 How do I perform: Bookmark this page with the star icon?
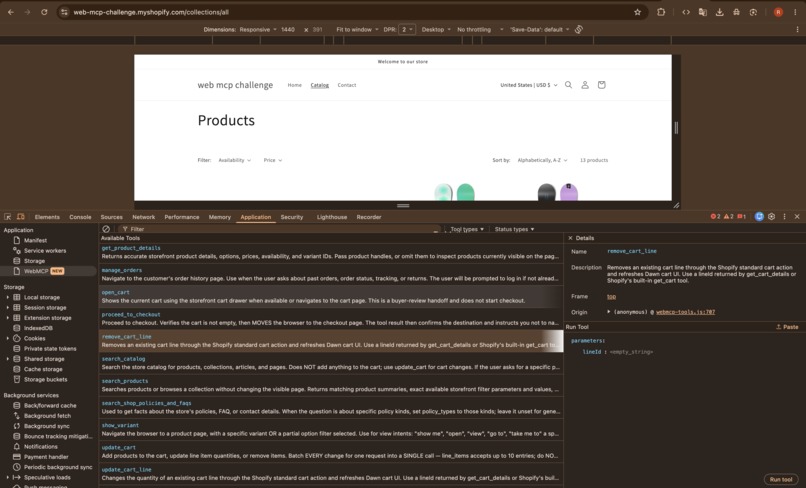[637, 12]
